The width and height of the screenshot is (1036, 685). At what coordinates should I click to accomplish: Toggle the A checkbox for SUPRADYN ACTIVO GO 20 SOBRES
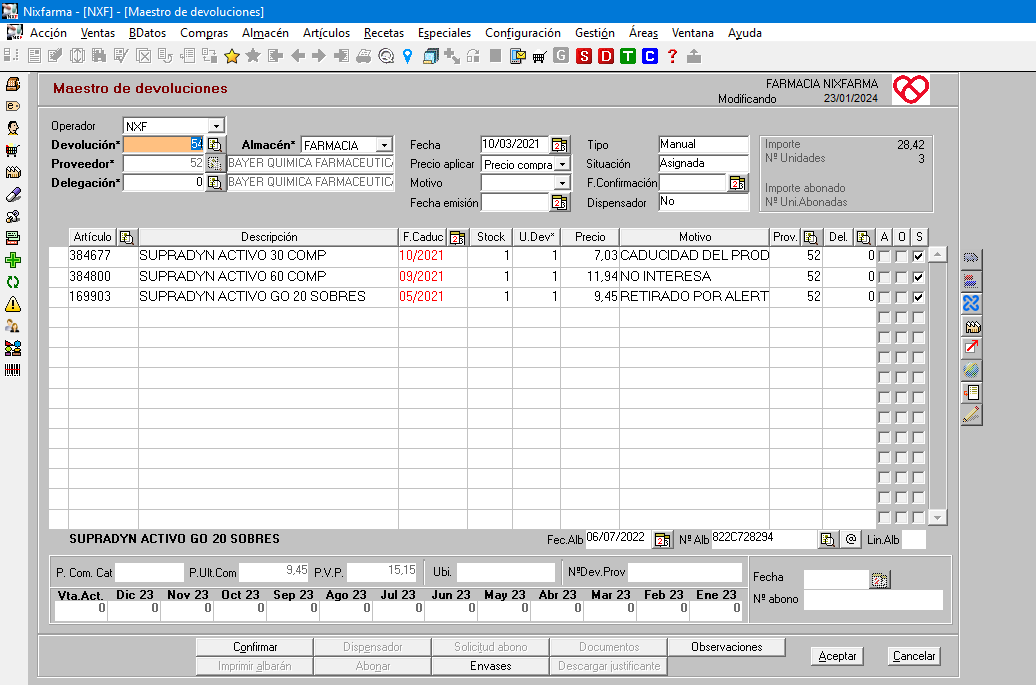tap(885, 297)
